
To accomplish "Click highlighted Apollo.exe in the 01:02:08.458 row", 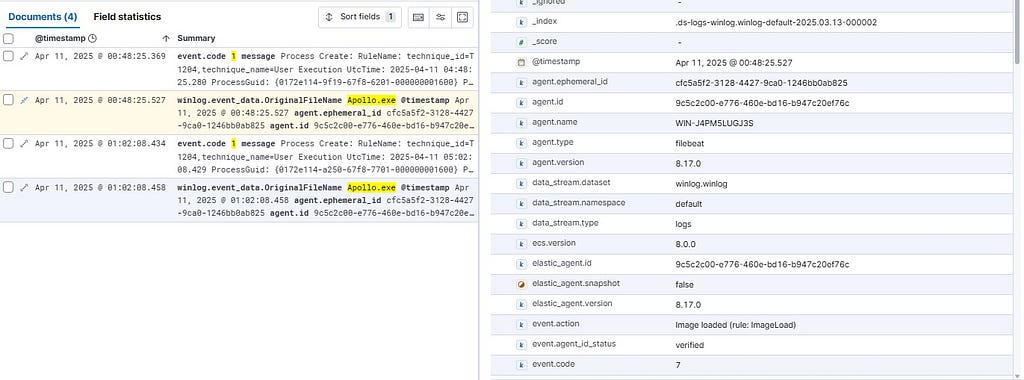I will pos(371,188).
